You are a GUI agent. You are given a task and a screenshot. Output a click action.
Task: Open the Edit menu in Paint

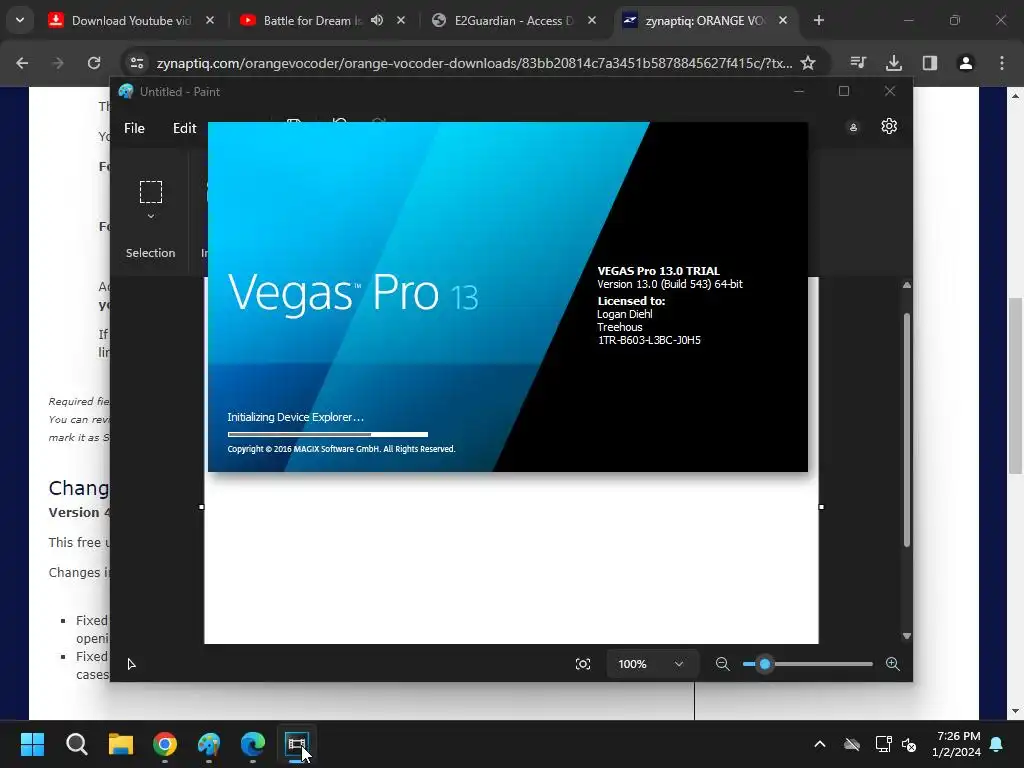184,128
